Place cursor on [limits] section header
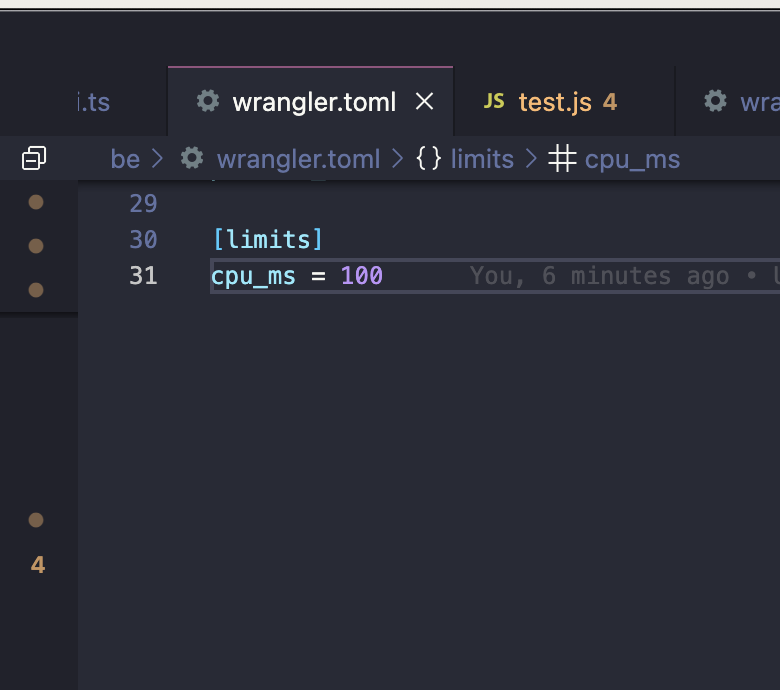 [268, 240]
